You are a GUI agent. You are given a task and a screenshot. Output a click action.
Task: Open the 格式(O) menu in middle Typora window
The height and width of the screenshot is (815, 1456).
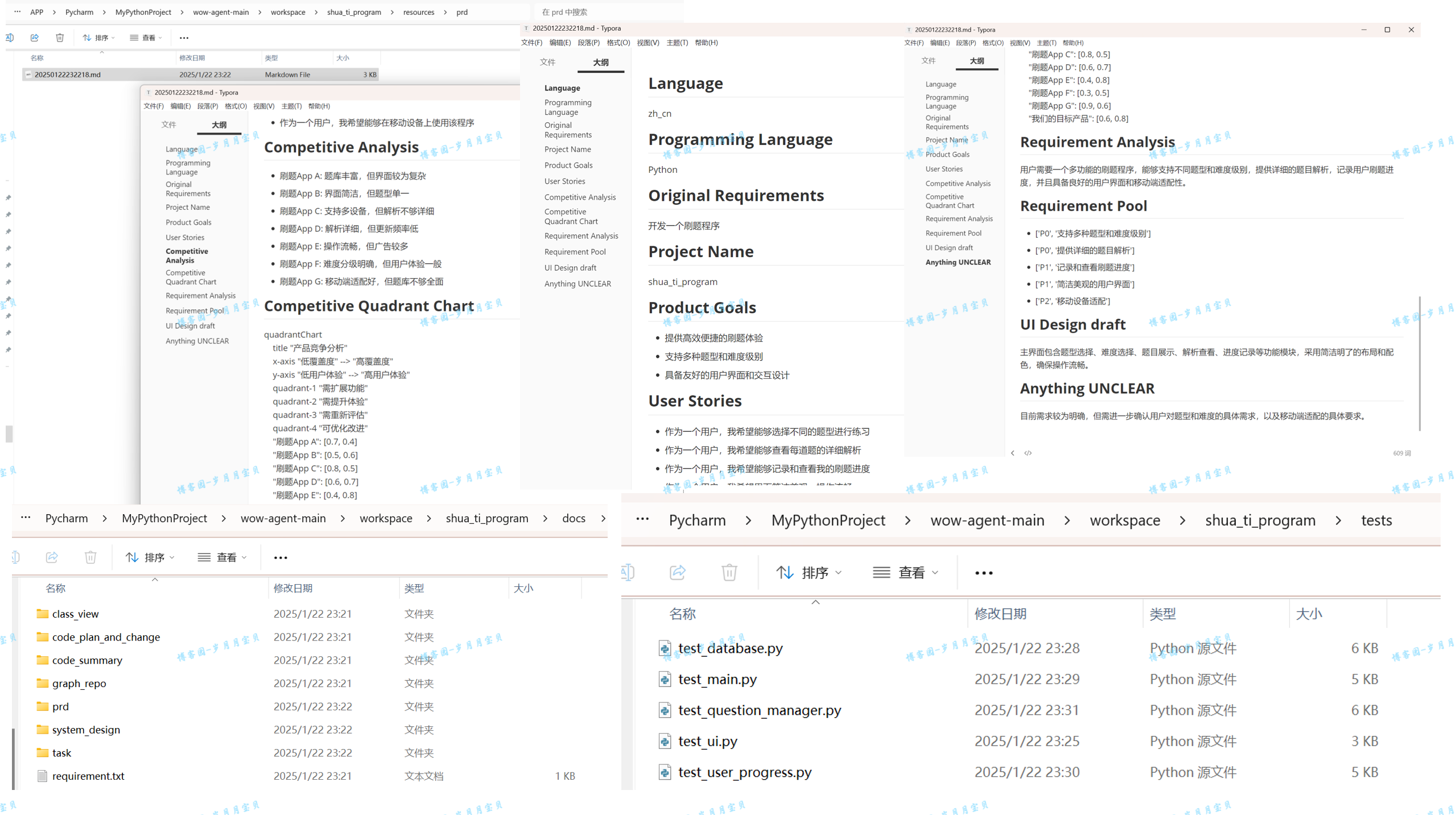point(618,43)
